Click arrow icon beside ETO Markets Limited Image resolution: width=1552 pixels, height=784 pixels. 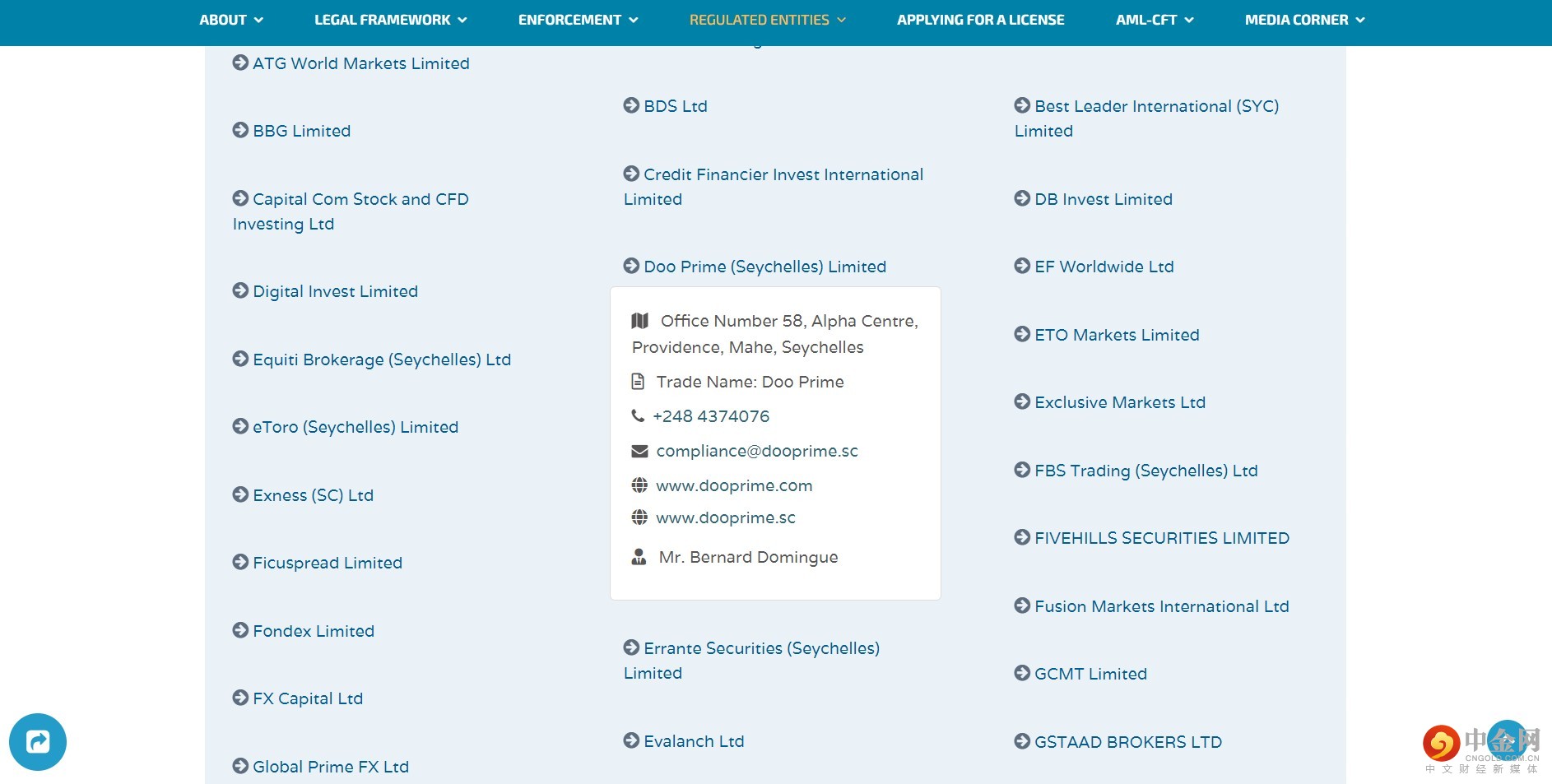click(1022, 334)
